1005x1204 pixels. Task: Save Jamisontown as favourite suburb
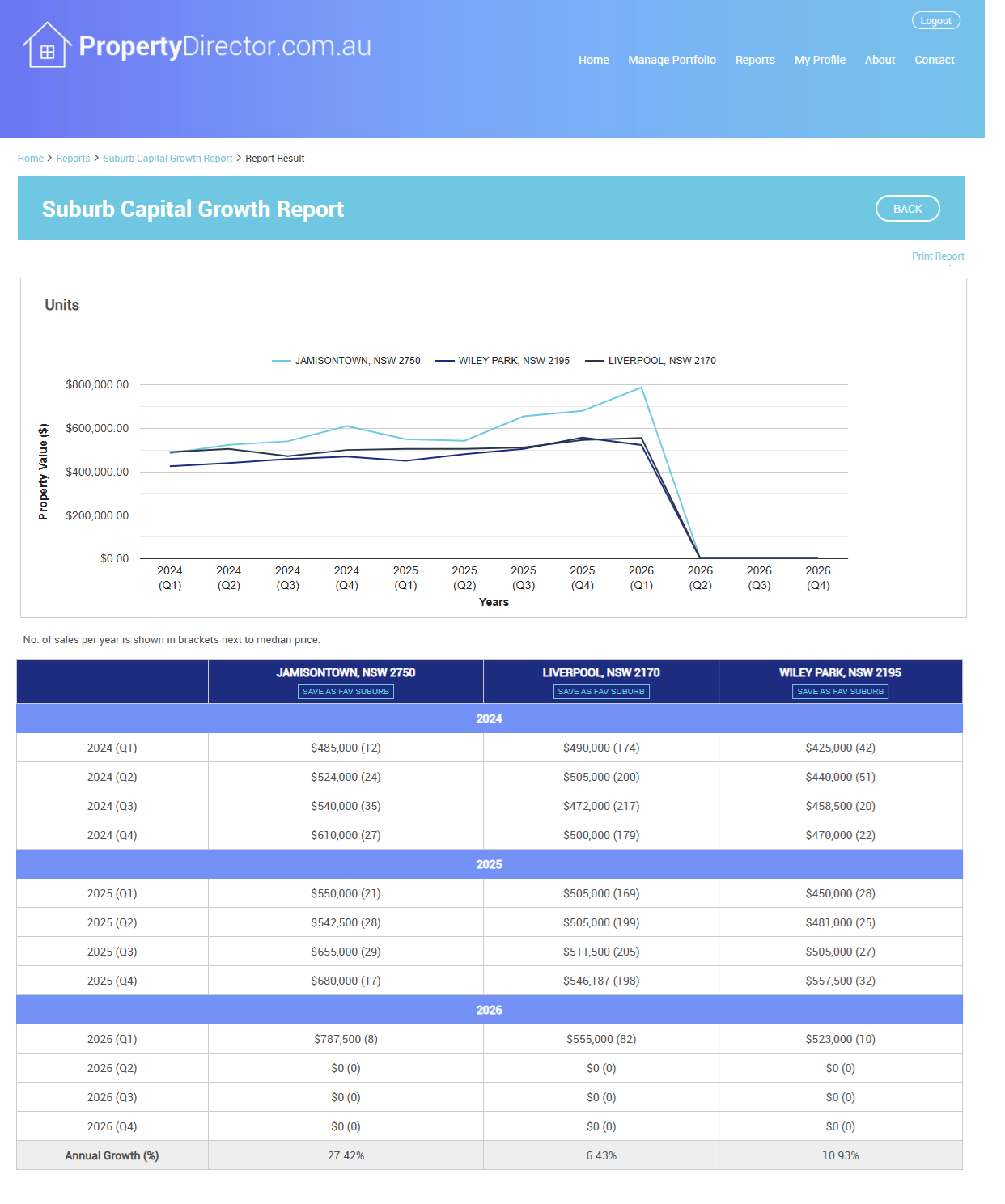click(x=346, y=692)
